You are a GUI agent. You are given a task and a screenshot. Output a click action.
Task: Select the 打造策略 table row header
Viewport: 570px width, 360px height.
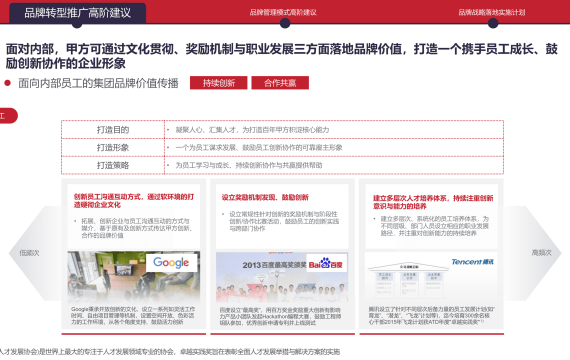click(113, 165)
